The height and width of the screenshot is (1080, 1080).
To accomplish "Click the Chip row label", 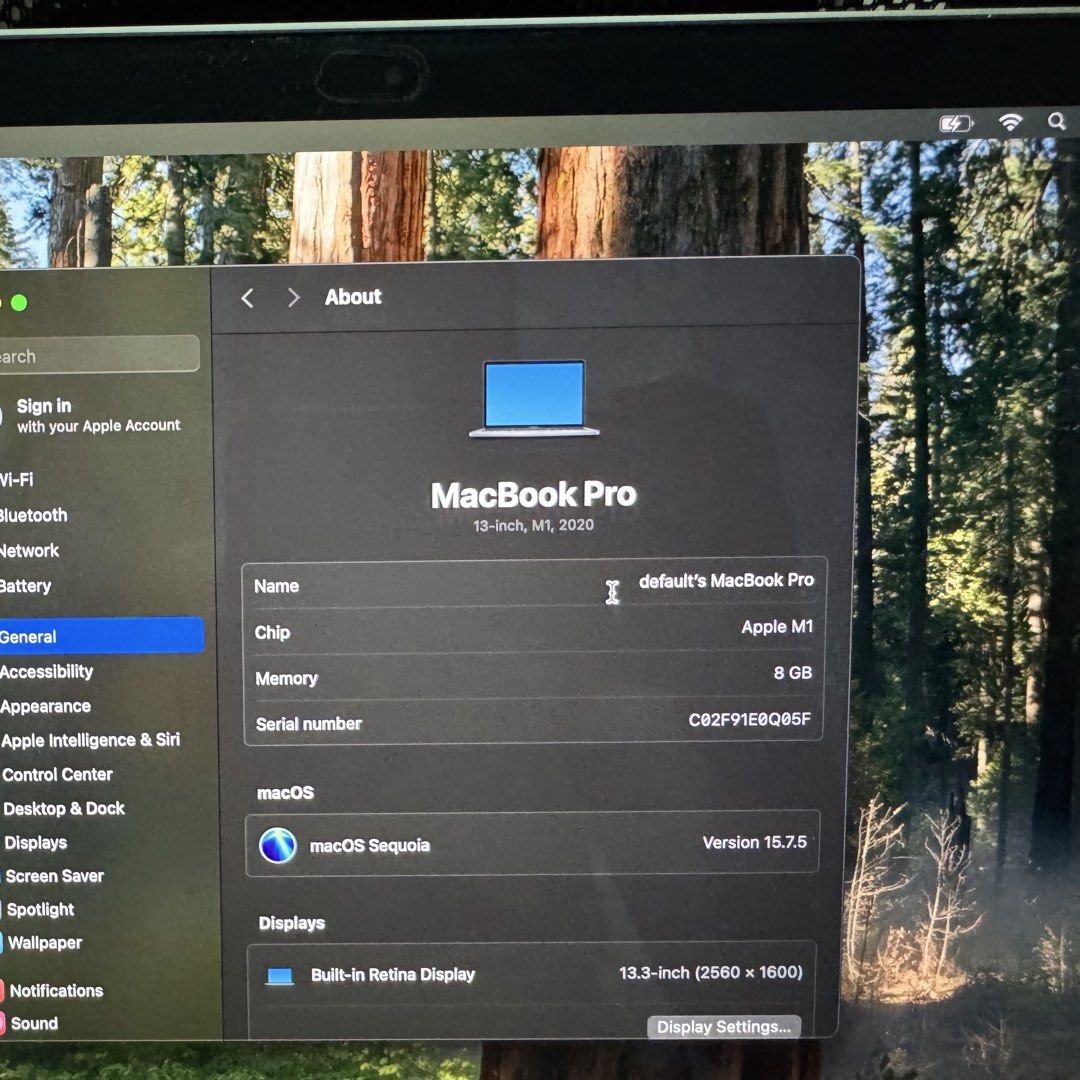I will (x=272, y=632).
